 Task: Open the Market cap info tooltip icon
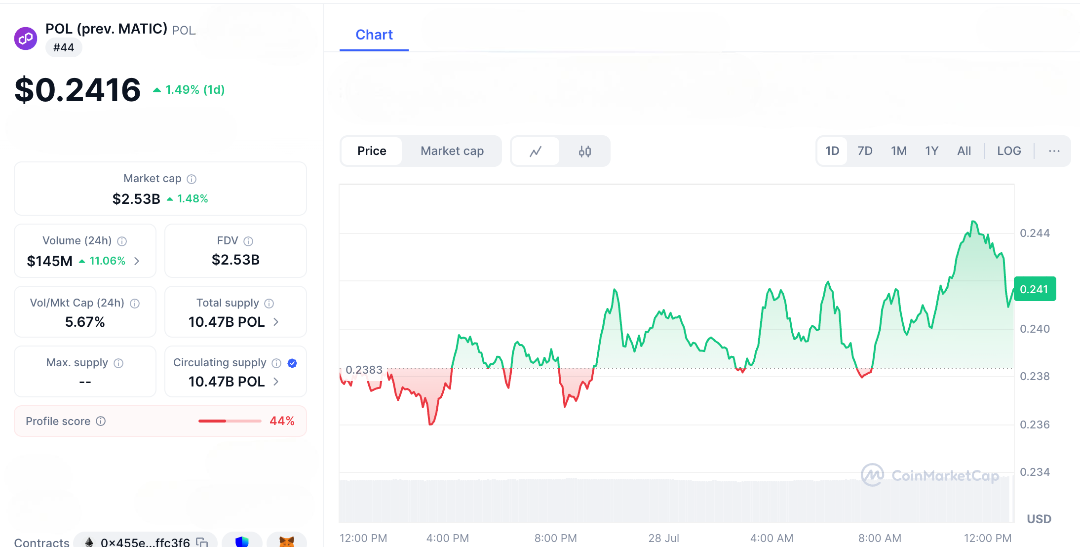pyautogui.click(x=191, y=179)
